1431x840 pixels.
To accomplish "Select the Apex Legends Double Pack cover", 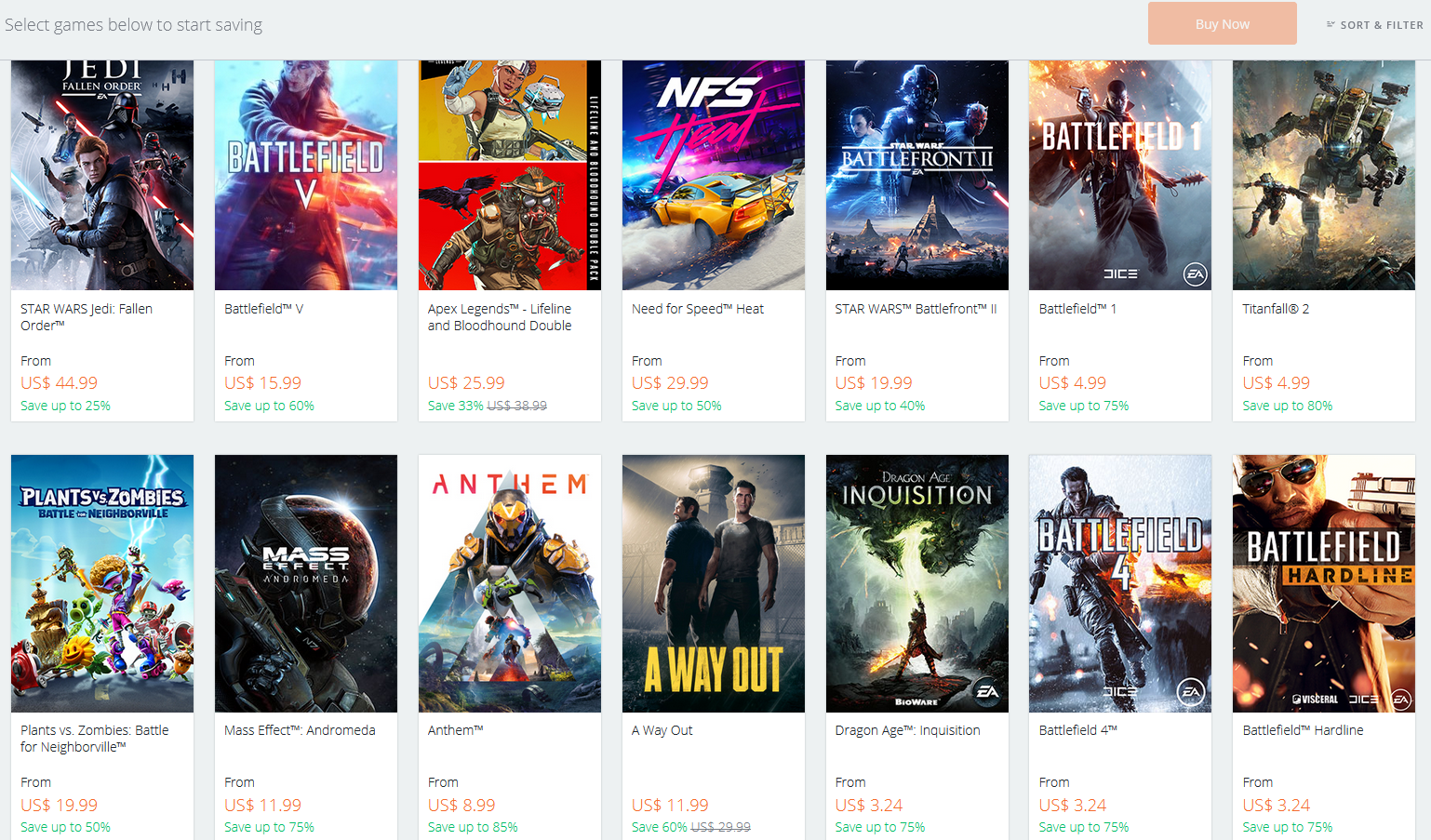I will [x=510, y=175].
